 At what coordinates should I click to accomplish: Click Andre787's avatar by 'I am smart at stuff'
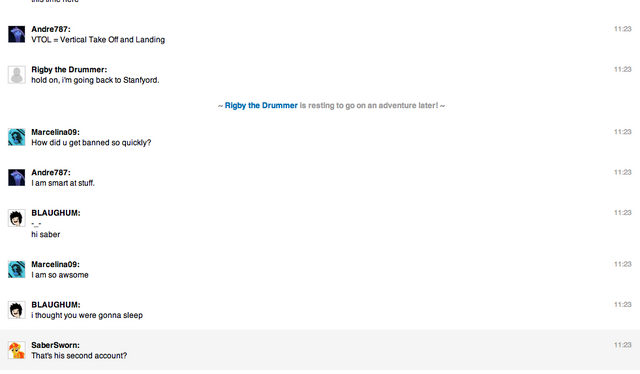[17, 178]
